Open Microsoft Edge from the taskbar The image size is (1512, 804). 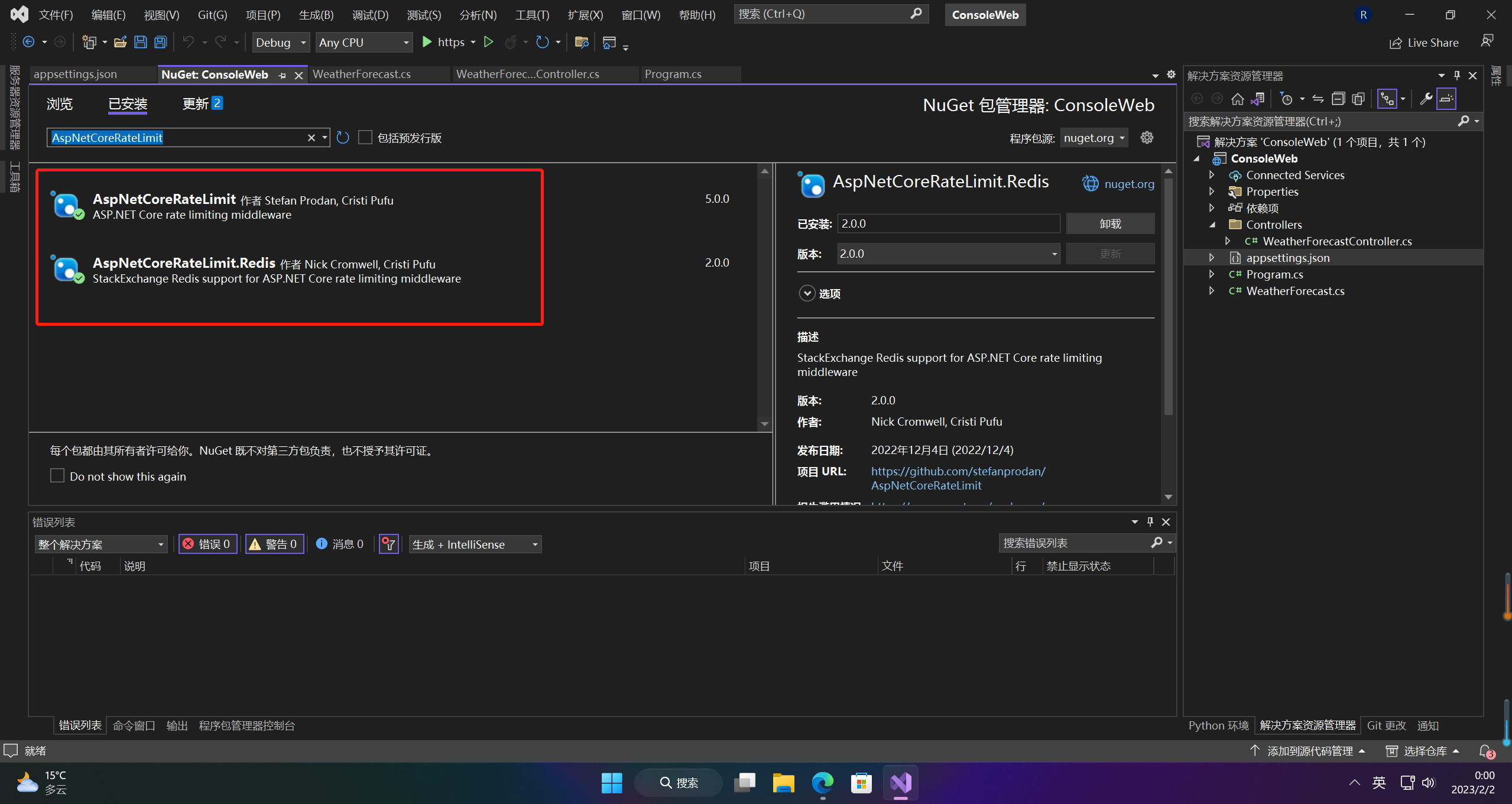pyautogui.click(x=822, y=783)
